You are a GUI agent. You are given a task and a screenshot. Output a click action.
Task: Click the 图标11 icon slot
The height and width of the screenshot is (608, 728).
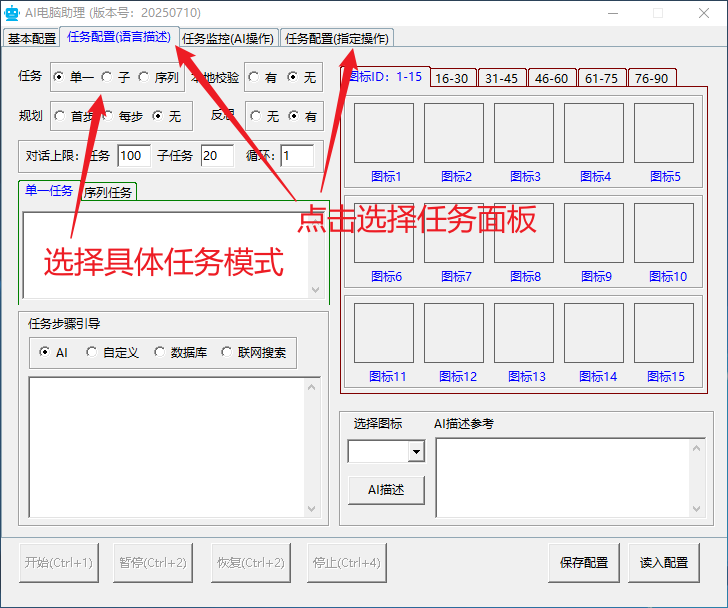tap(384, 333)
